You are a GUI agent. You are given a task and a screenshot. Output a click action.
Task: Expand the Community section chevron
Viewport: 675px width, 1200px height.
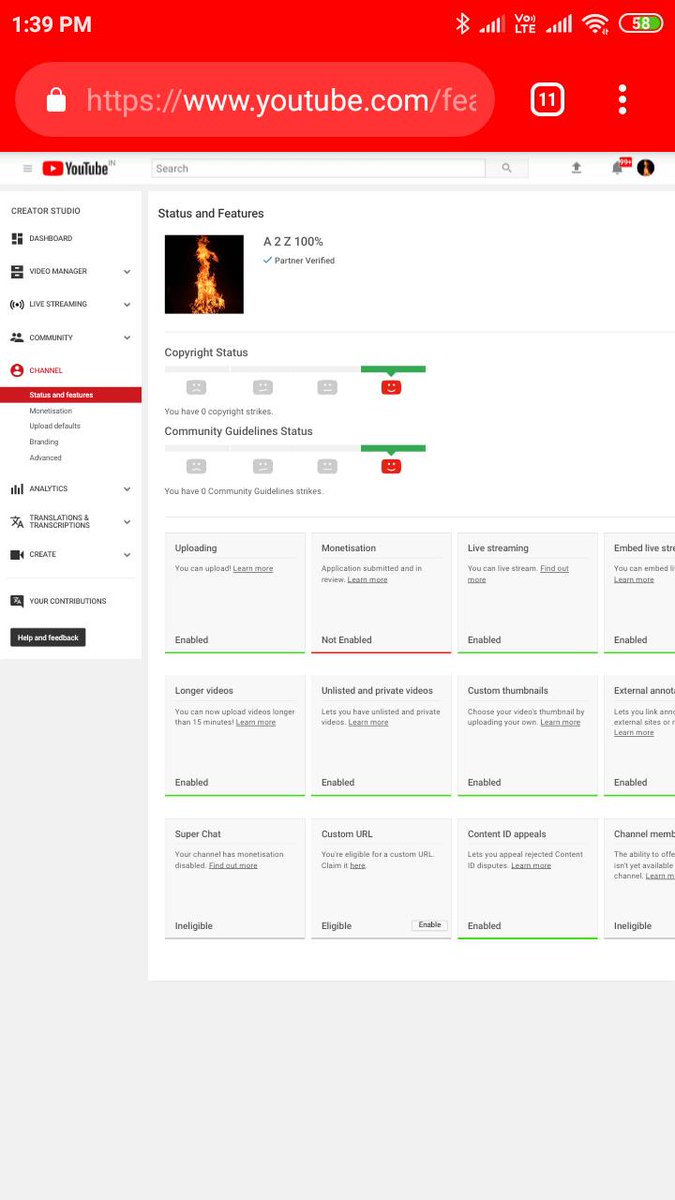click(127, 338)
